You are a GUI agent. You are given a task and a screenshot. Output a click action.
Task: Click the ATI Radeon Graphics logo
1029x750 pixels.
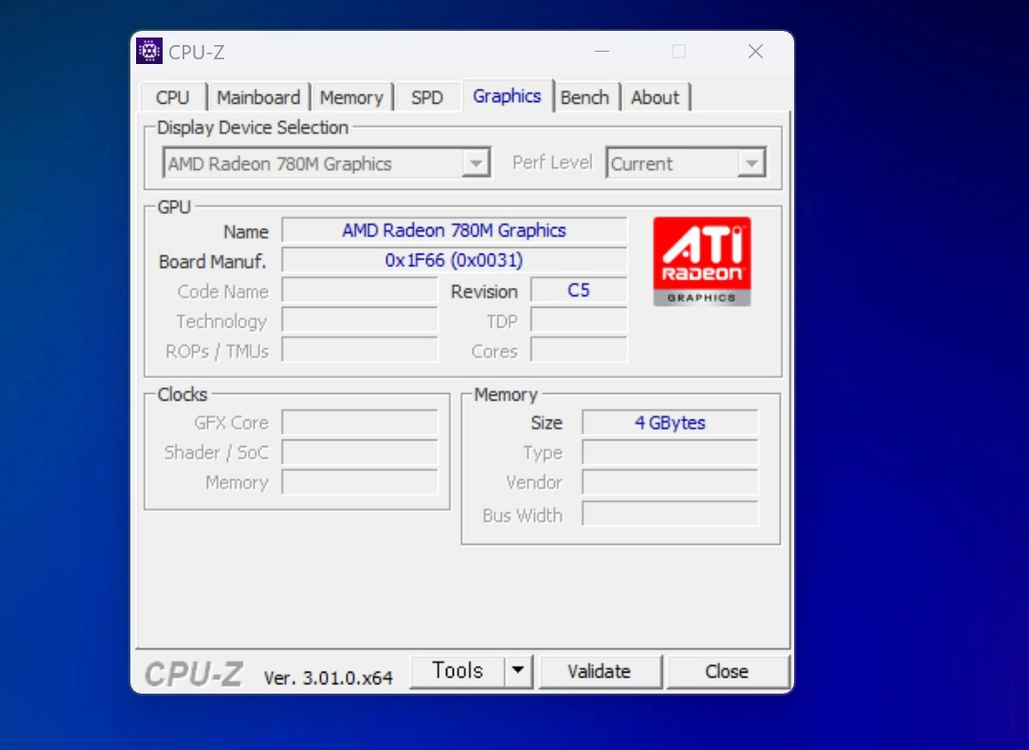click(x=702, y=262)
